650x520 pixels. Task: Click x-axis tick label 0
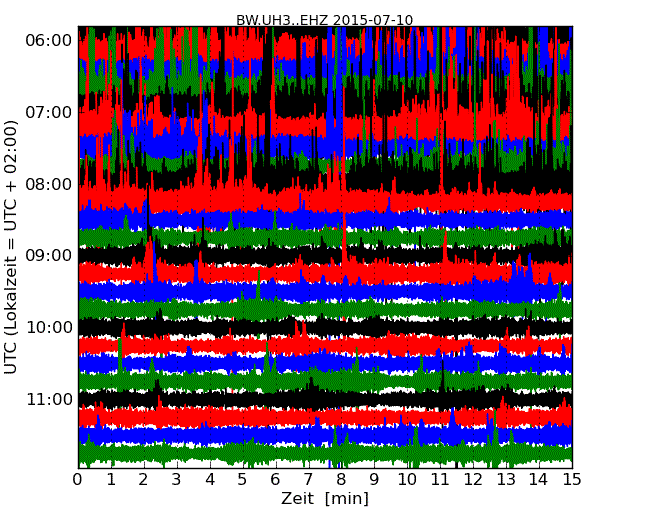click(78, 480)
